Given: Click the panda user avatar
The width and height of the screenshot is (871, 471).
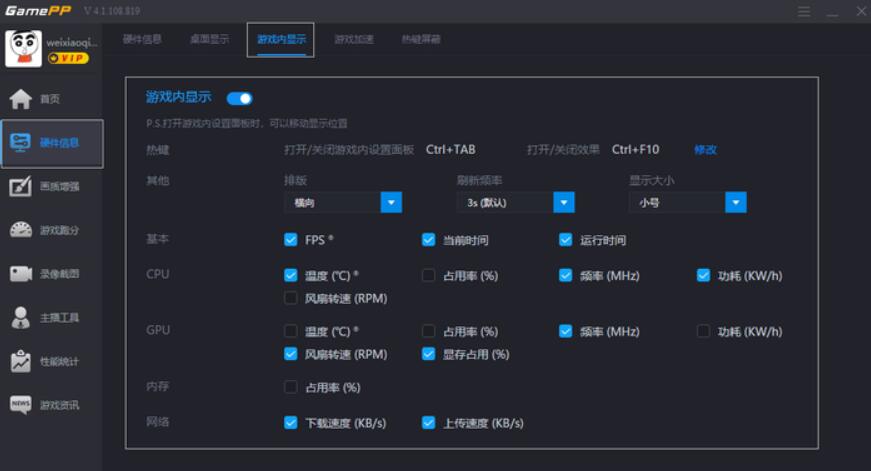Looking at the screenshot, I should point(23,48).
